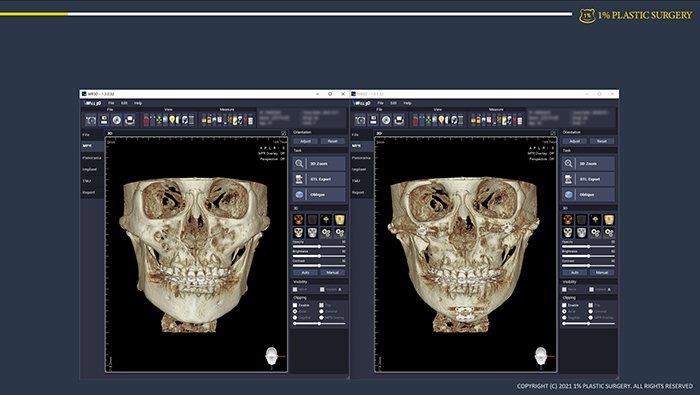Click the Manual button in right window
Image resolution: width=700 pixels, height=395 pixels.
tap(602, 272)
